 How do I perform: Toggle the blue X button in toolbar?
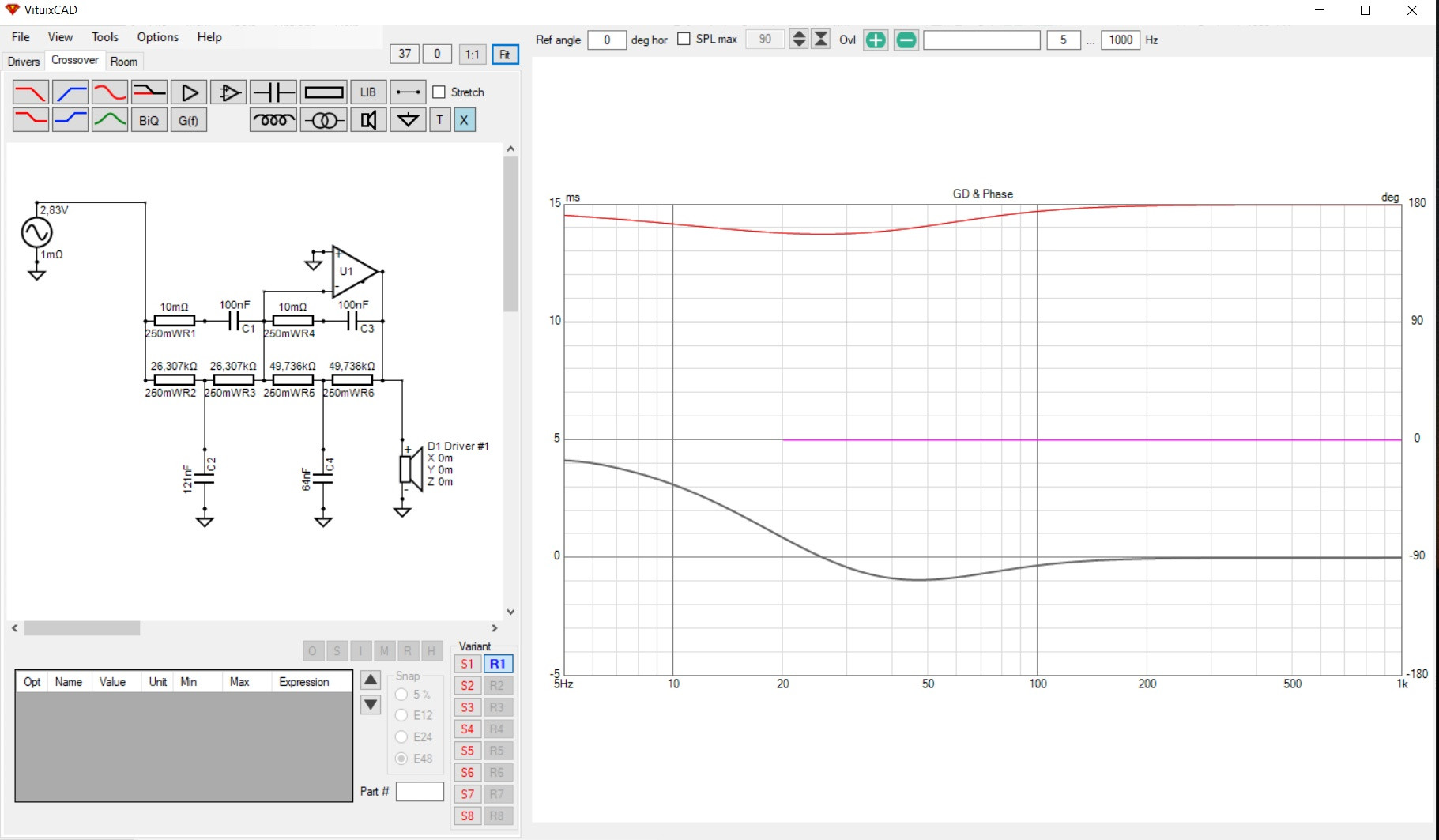point(464,120)
